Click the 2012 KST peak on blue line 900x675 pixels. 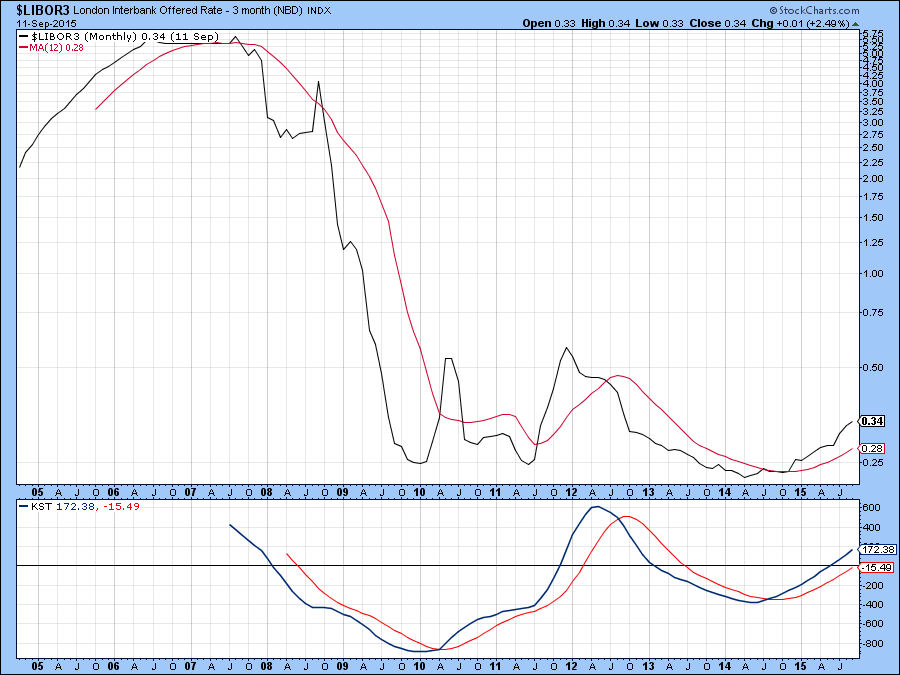coord(597,507)
